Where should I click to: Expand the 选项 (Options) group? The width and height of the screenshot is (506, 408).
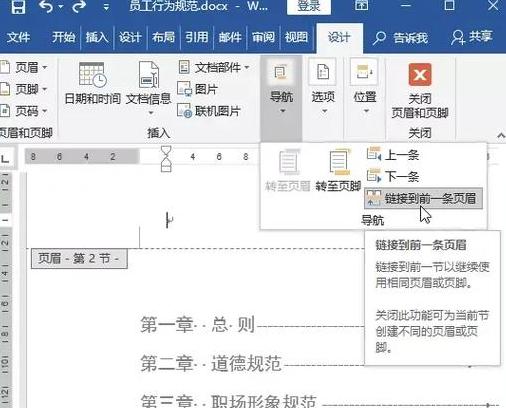323,87
